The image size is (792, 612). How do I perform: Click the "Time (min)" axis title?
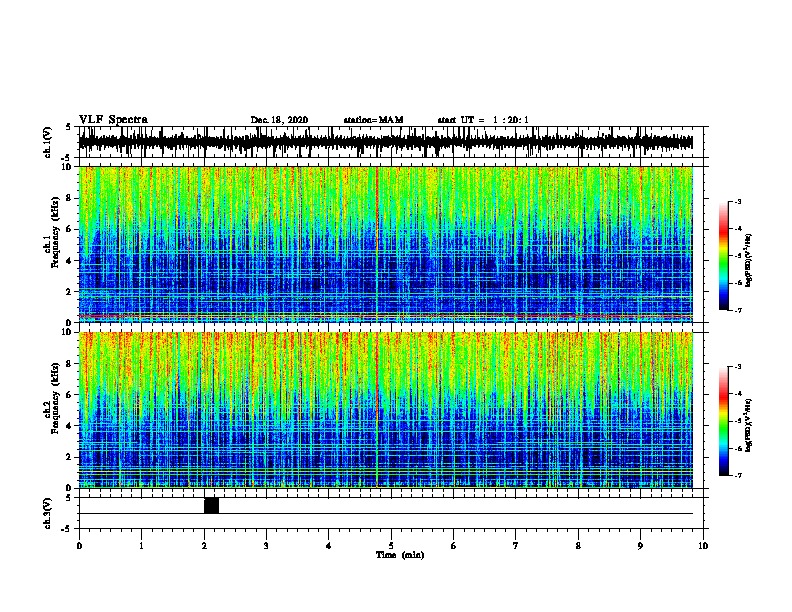[400, 555]
